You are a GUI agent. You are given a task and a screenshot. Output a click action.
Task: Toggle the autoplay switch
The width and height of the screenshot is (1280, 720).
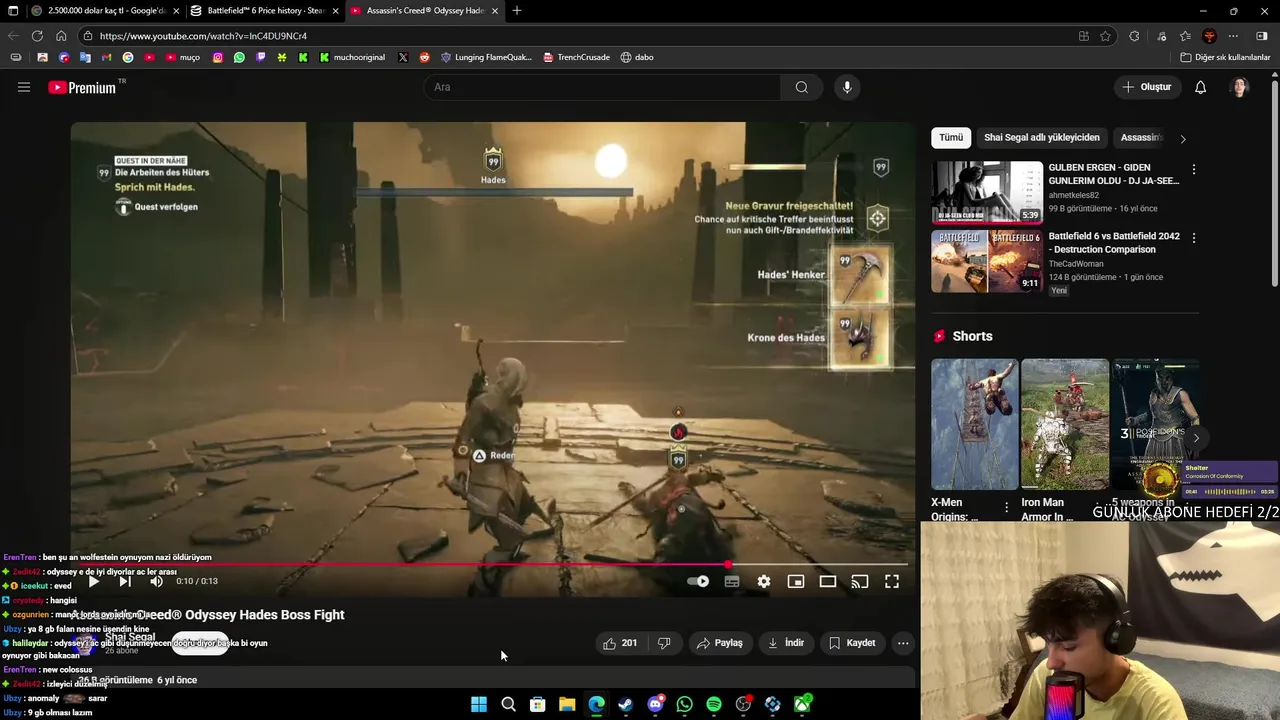[x=699, y=581]
